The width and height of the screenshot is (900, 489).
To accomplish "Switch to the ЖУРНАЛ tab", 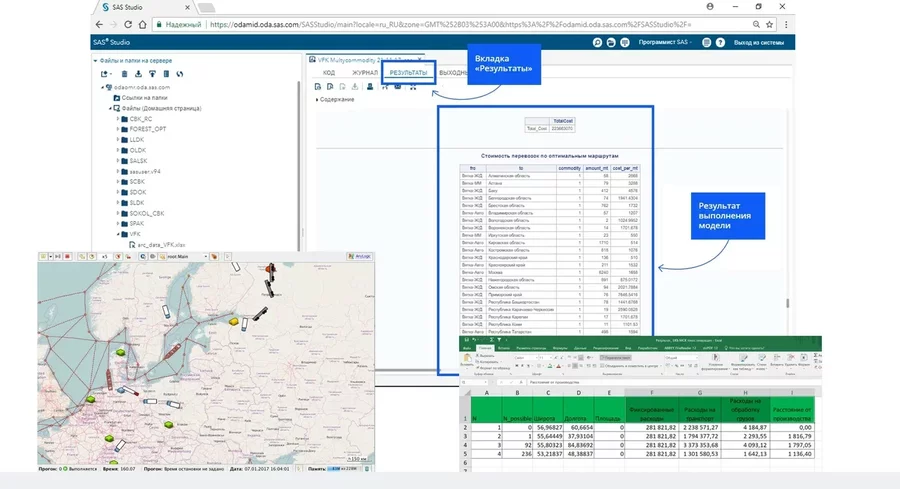I will point(365,73).
